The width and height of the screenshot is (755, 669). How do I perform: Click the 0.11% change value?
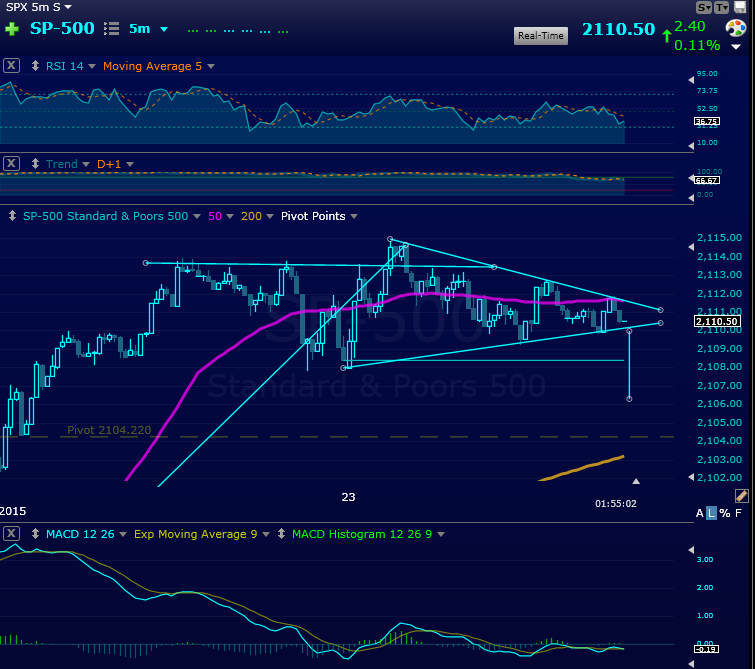click(697, 45)
